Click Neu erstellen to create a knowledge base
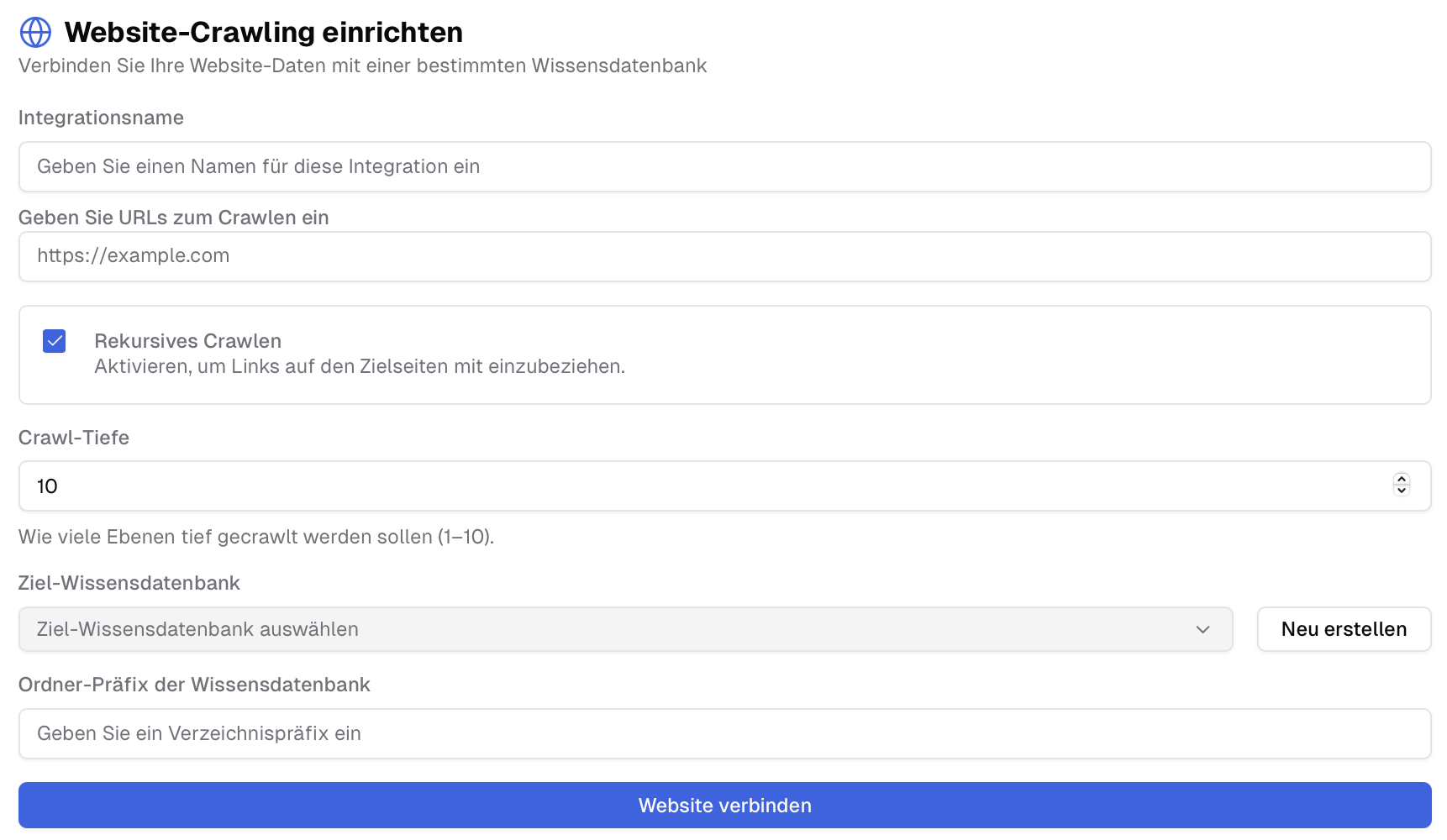This screenshot has height=840, width=1447. click(x=1343, y=629)
